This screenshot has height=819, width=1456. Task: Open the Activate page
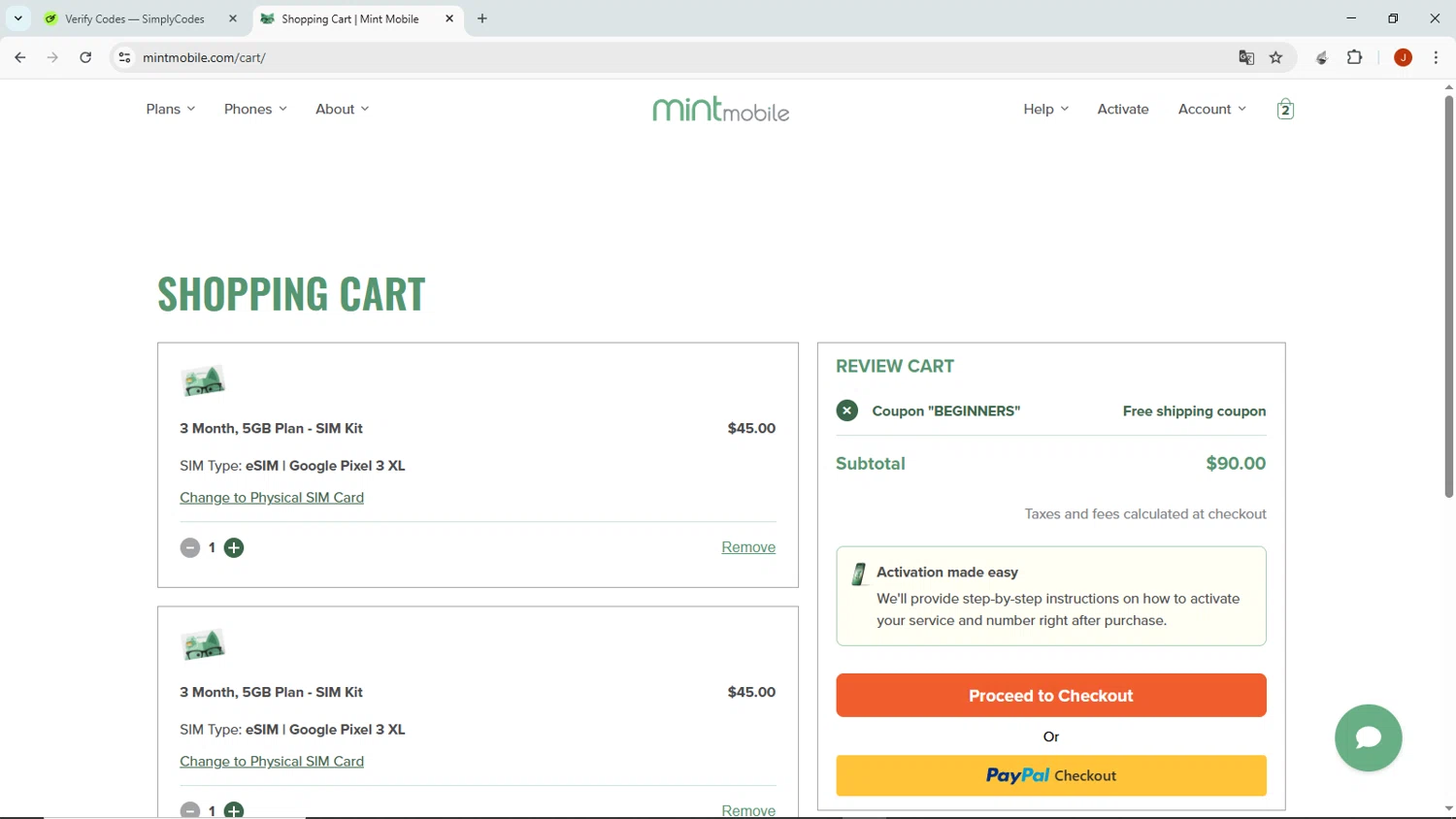1123,109
